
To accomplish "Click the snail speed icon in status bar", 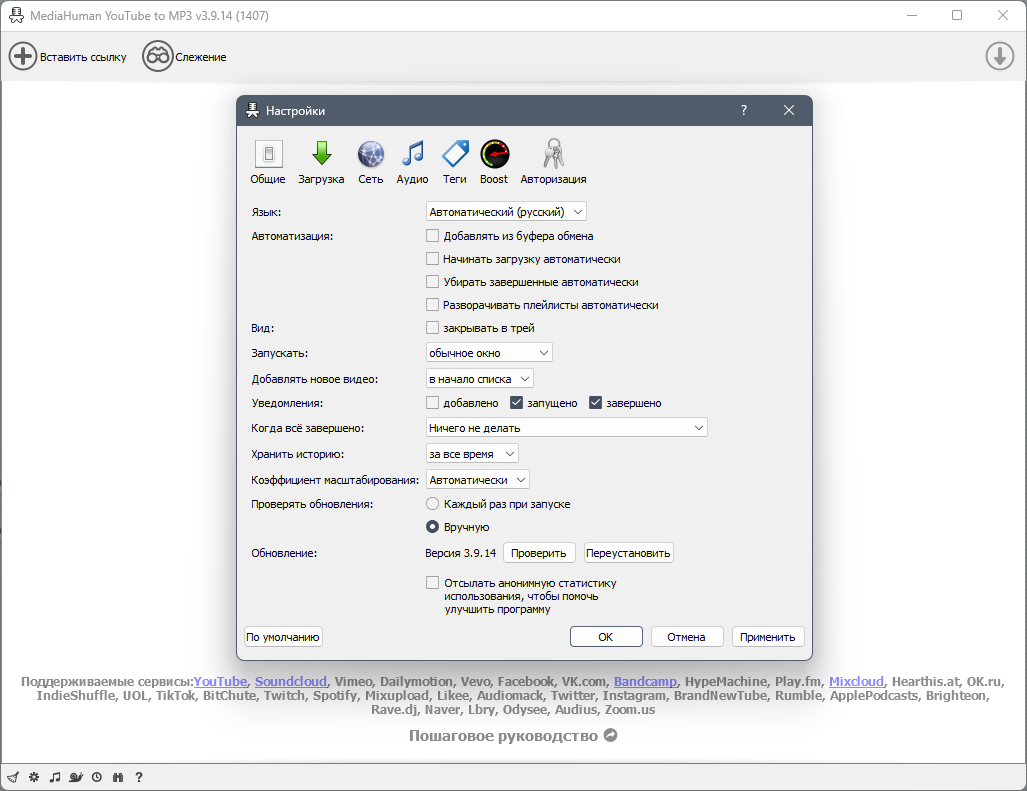I will point(76,777).
